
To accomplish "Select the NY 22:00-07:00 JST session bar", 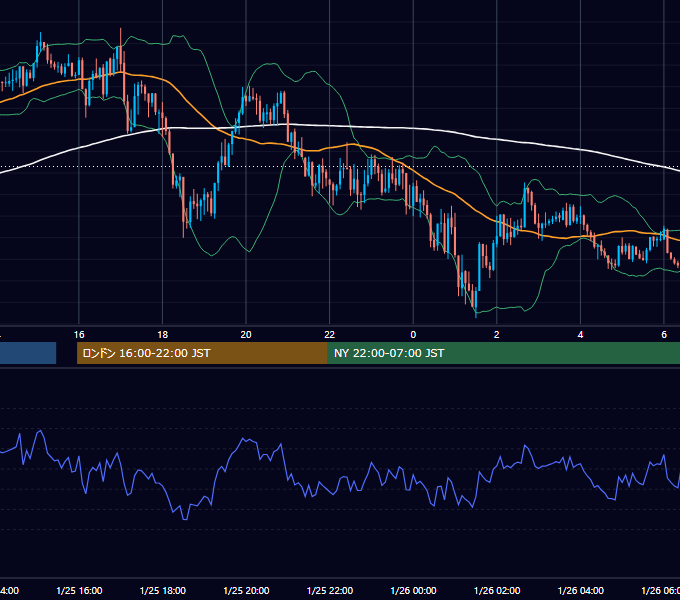I will point(503,353).
